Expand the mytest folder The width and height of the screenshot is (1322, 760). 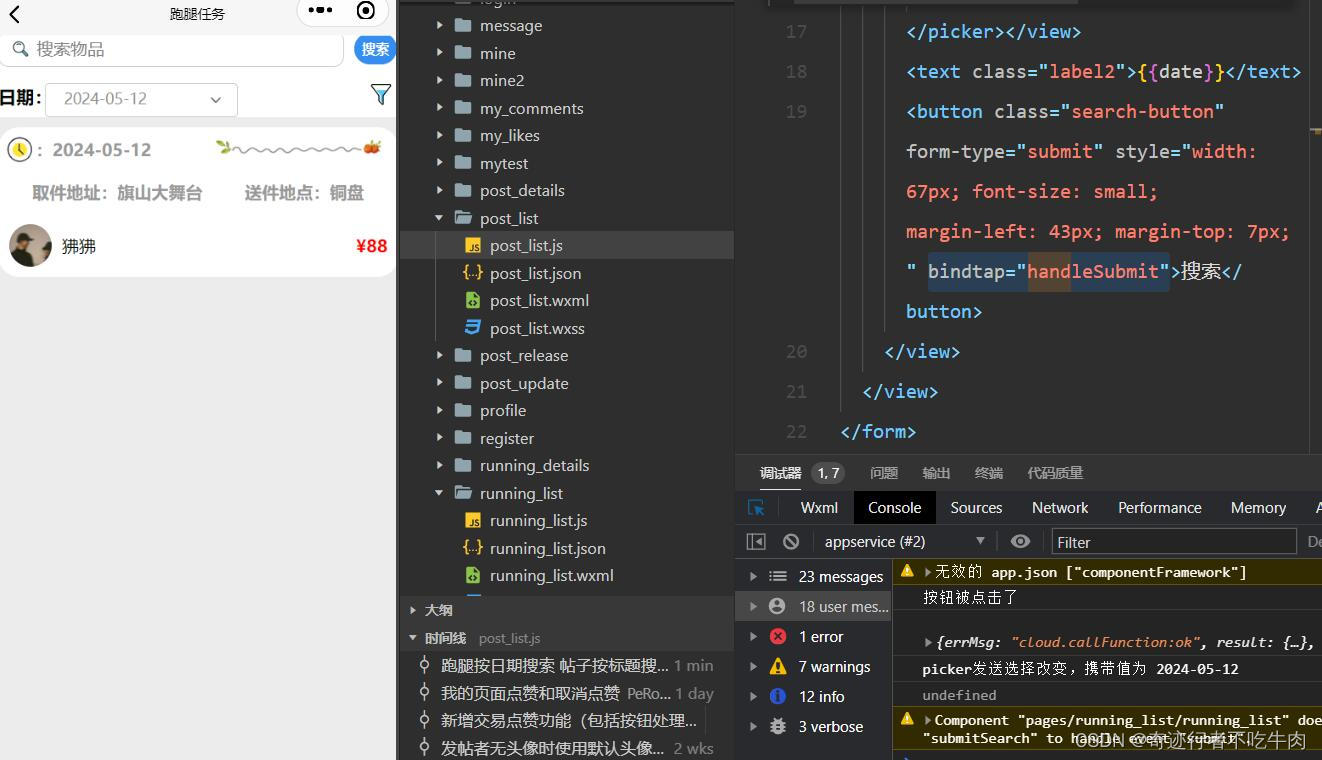(x=503, y=163)
